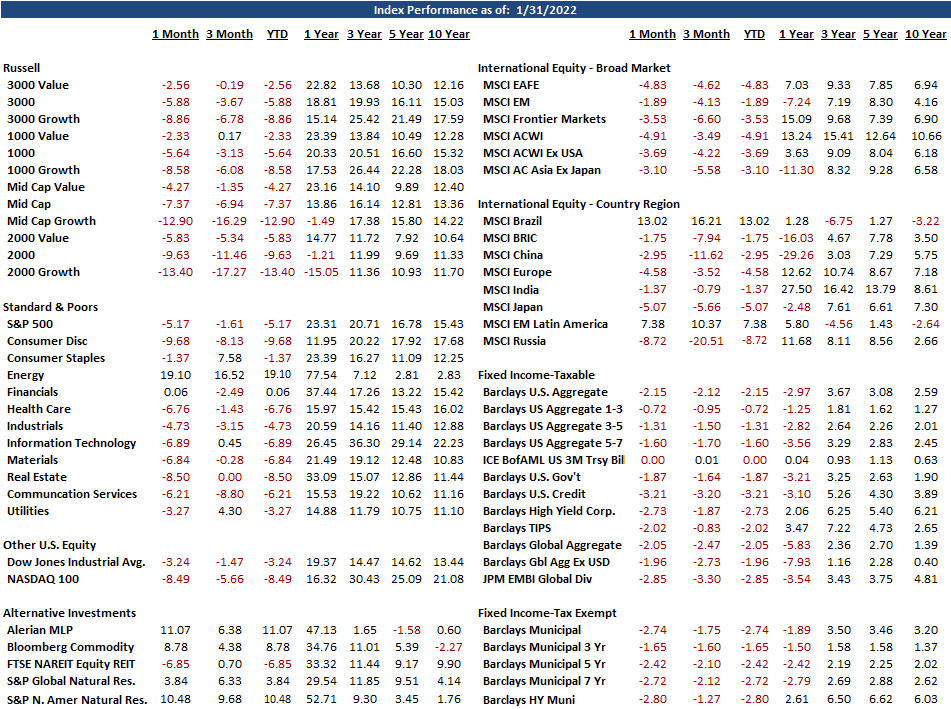Select MSCI Russia's 3 Month value -20.51
The height and width of the screenshot is (709, 951).
pos(705,341)
